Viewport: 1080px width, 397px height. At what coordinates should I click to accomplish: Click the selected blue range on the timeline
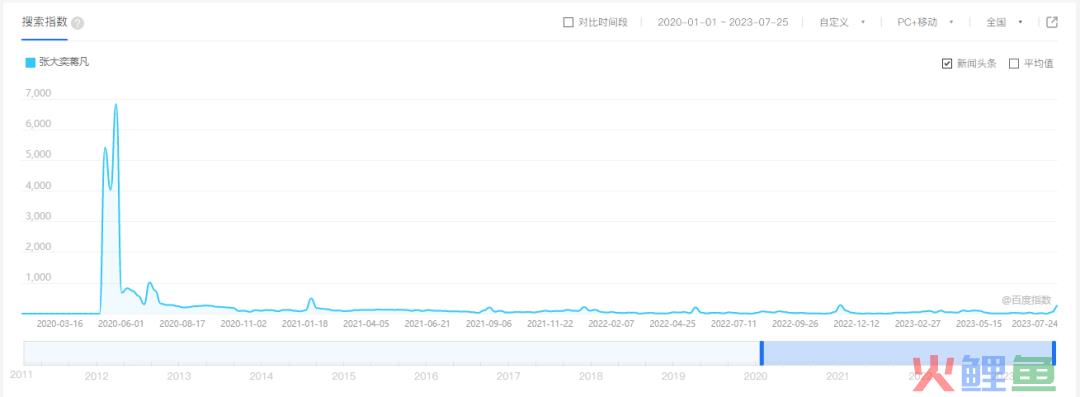(x=908, y=353)
